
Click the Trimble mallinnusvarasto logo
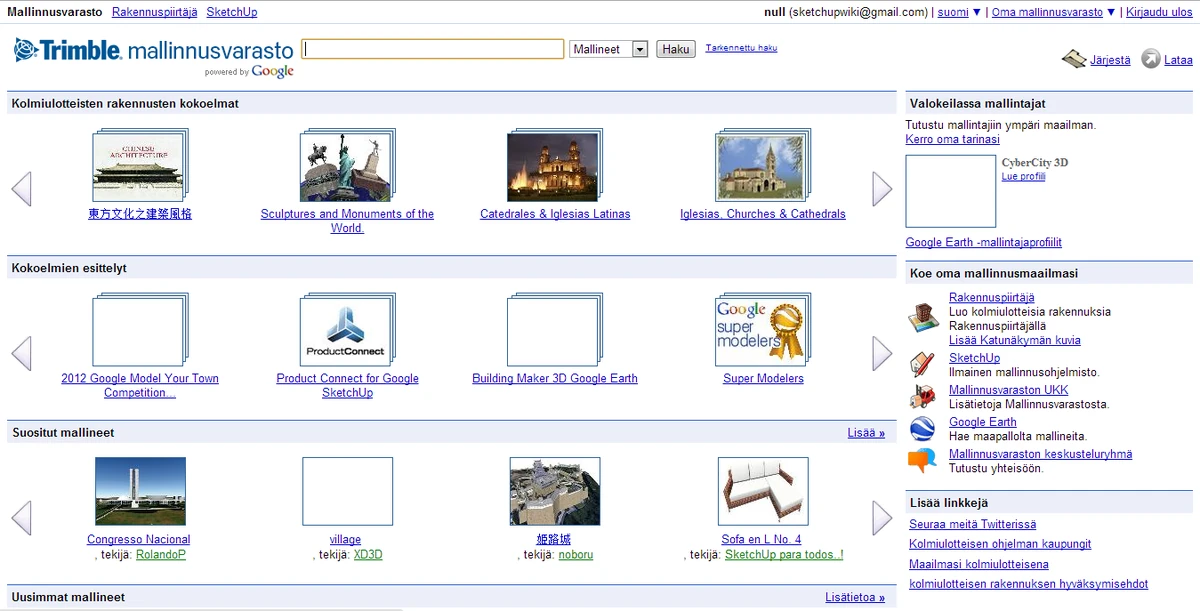tap(150, 51)
